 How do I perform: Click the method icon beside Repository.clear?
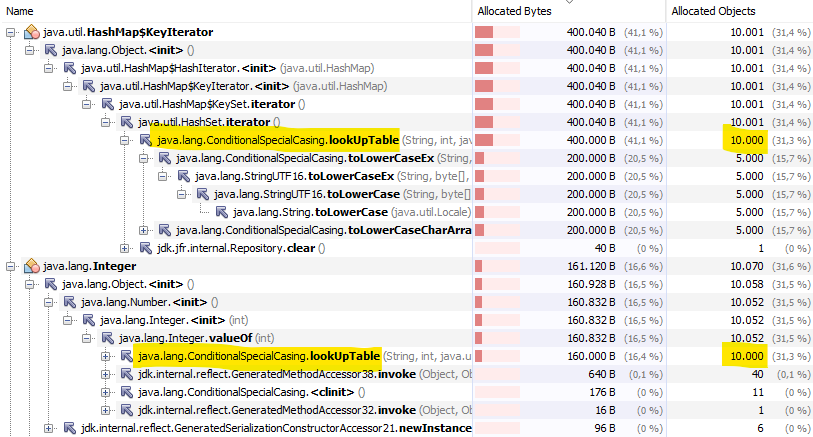coord(145,248)
